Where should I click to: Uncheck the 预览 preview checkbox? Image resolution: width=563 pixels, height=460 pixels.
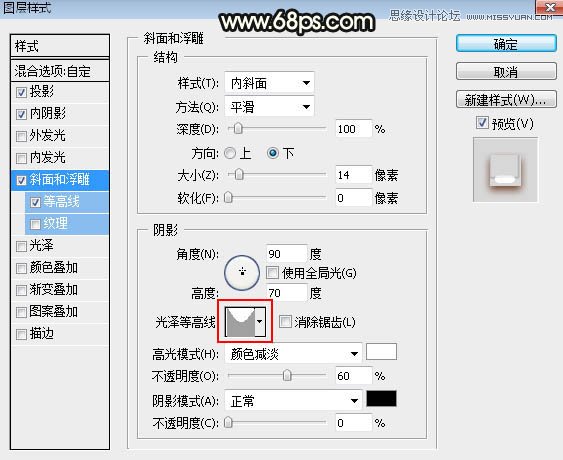(x=482, y=123)
